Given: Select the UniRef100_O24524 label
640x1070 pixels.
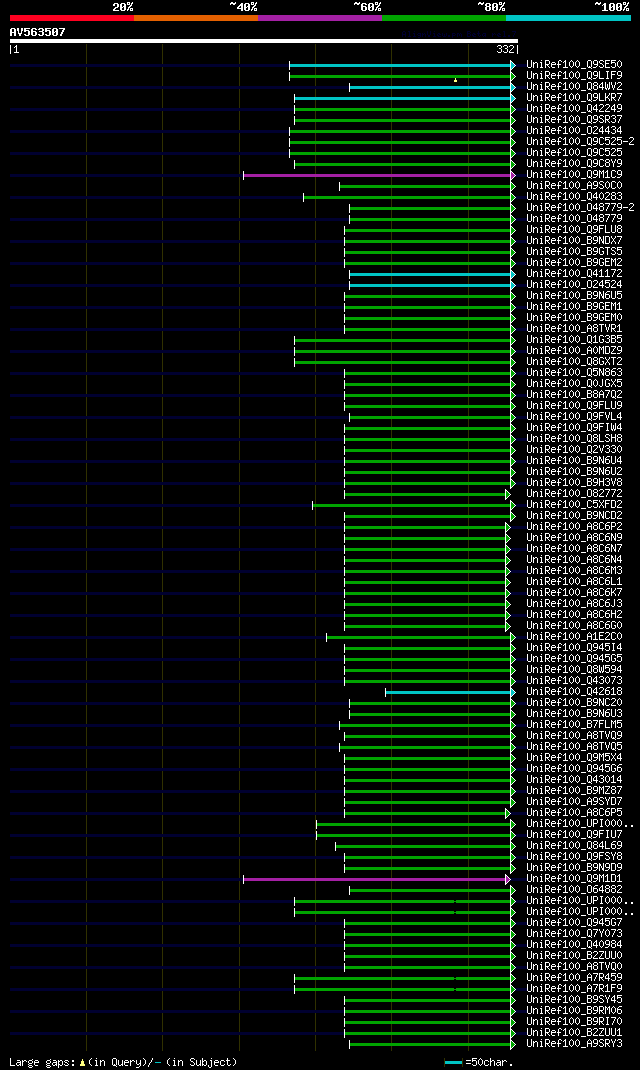Looking at the screenshot, I should point(574,285).
